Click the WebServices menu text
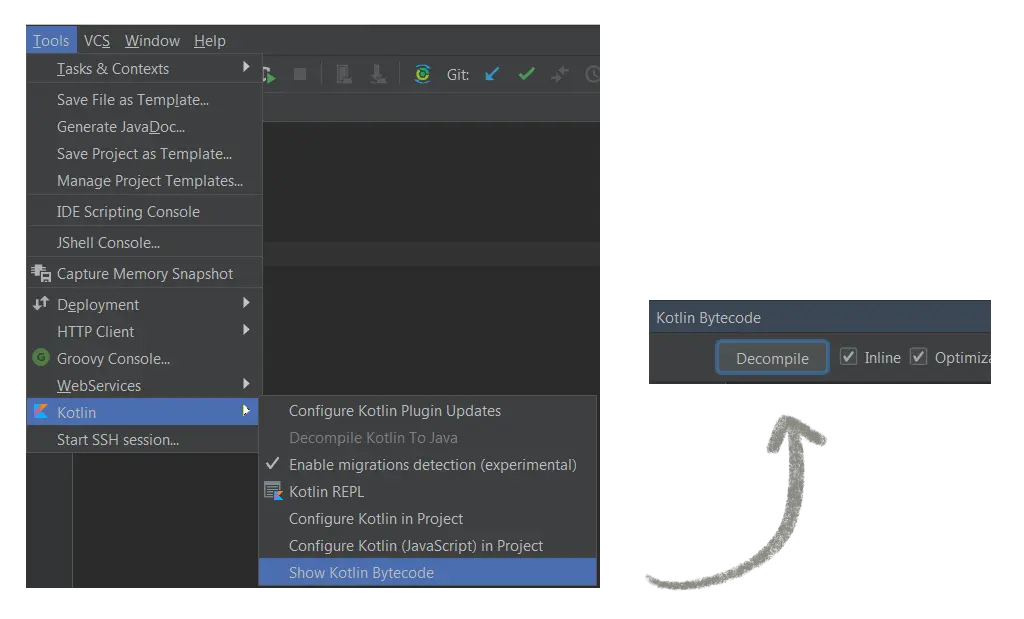Viewport: 1024px width, 619px height. [99, 386]
